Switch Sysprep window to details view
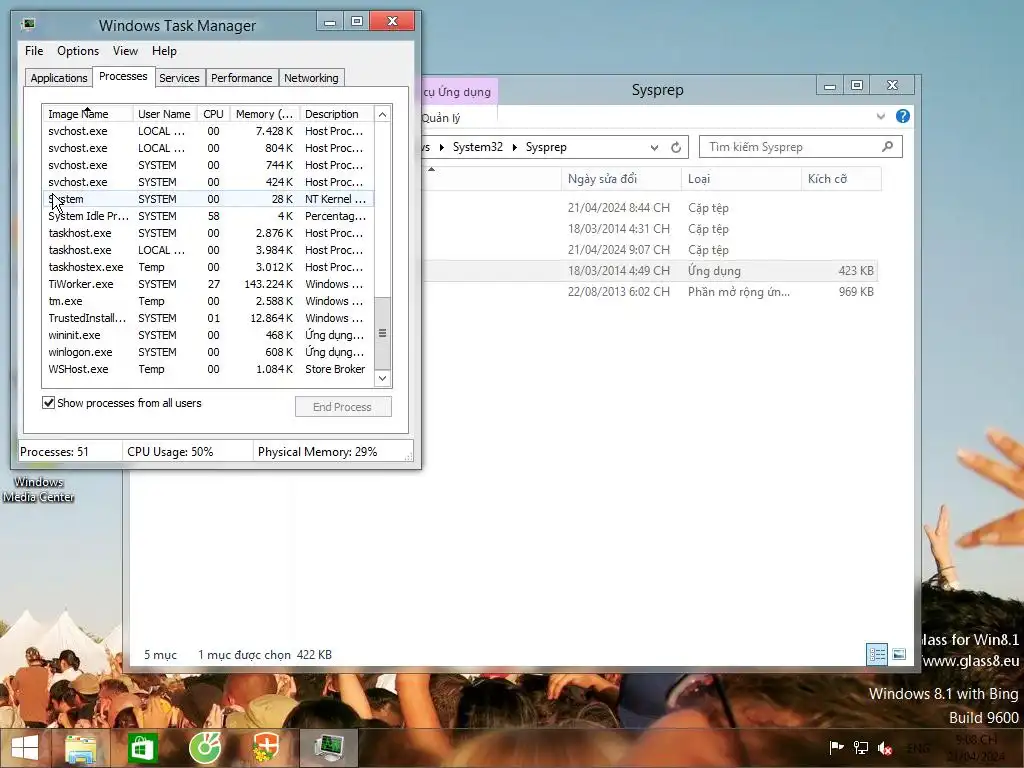The image size is (1024, 768). pos(876,654)
